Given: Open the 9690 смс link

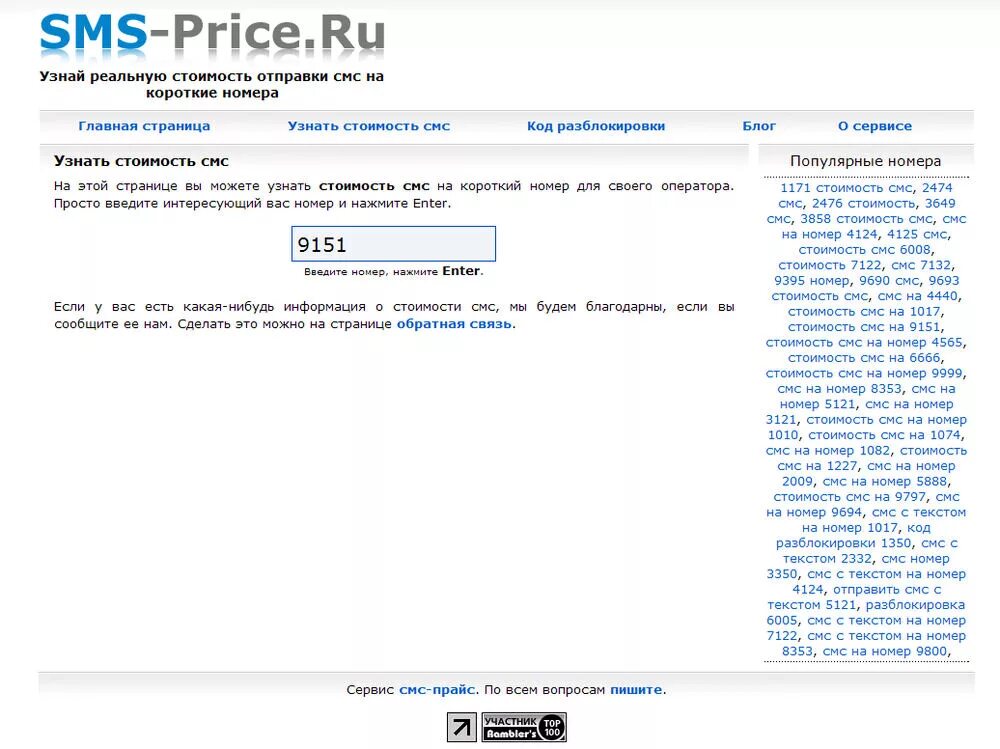Looking at the screenshot, I should 889,281.
